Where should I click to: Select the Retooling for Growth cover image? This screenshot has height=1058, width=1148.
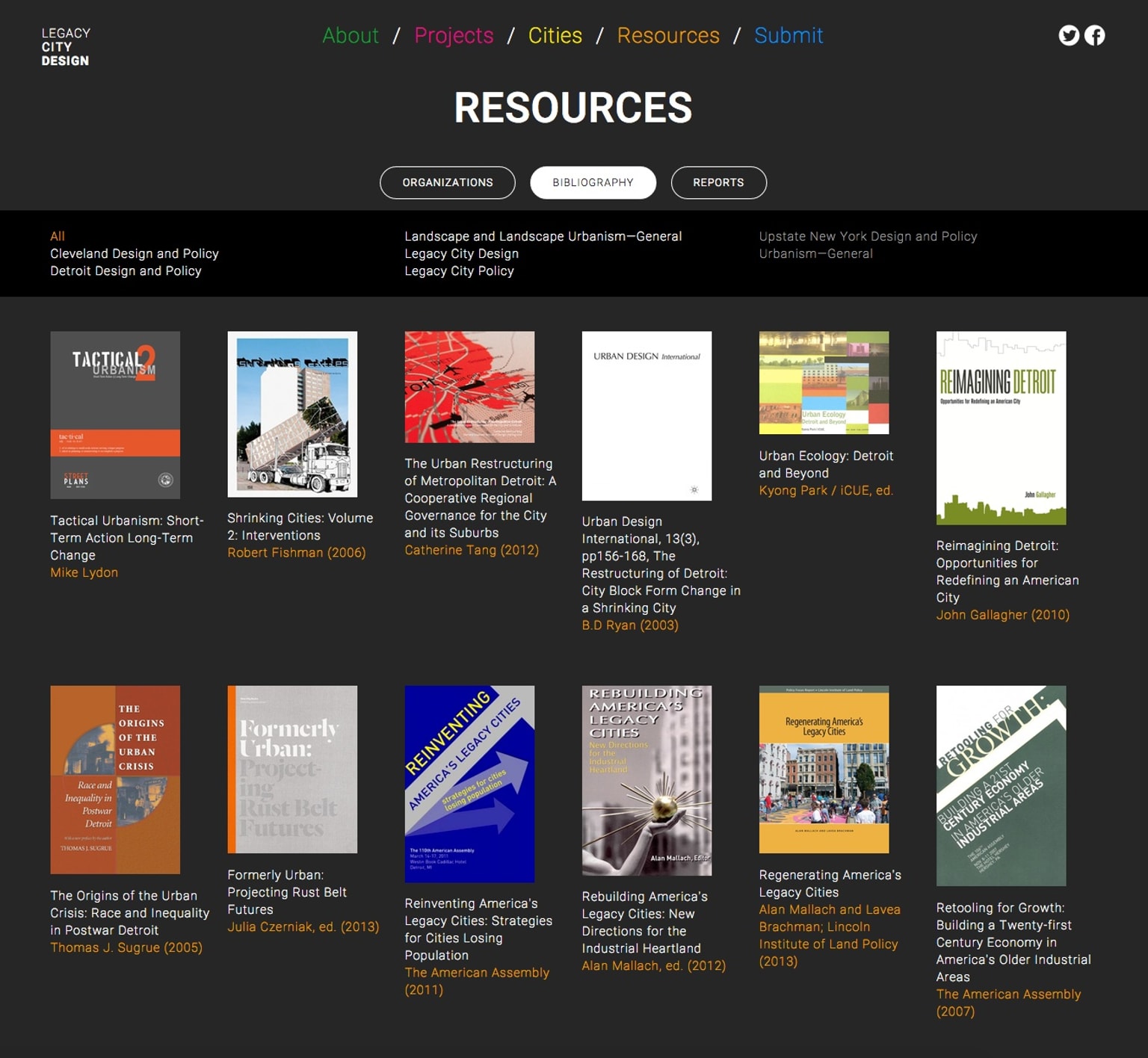tap(1001, 785)
